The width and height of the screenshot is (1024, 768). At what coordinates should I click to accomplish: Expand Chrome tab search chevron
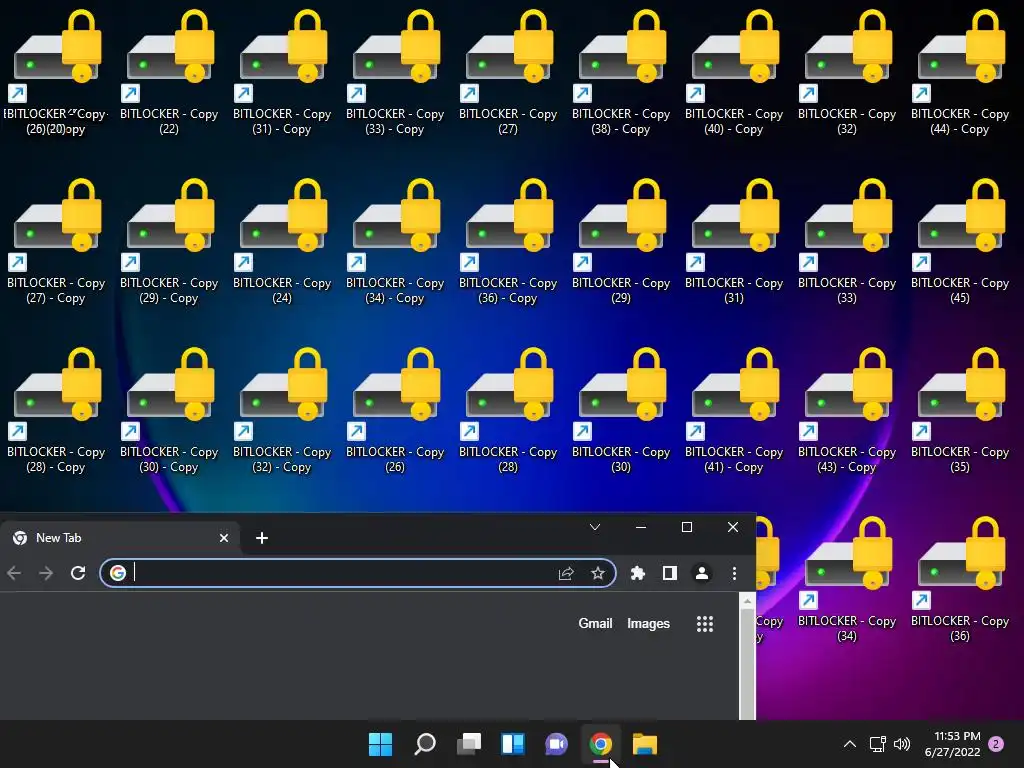[x=595, y=527]
